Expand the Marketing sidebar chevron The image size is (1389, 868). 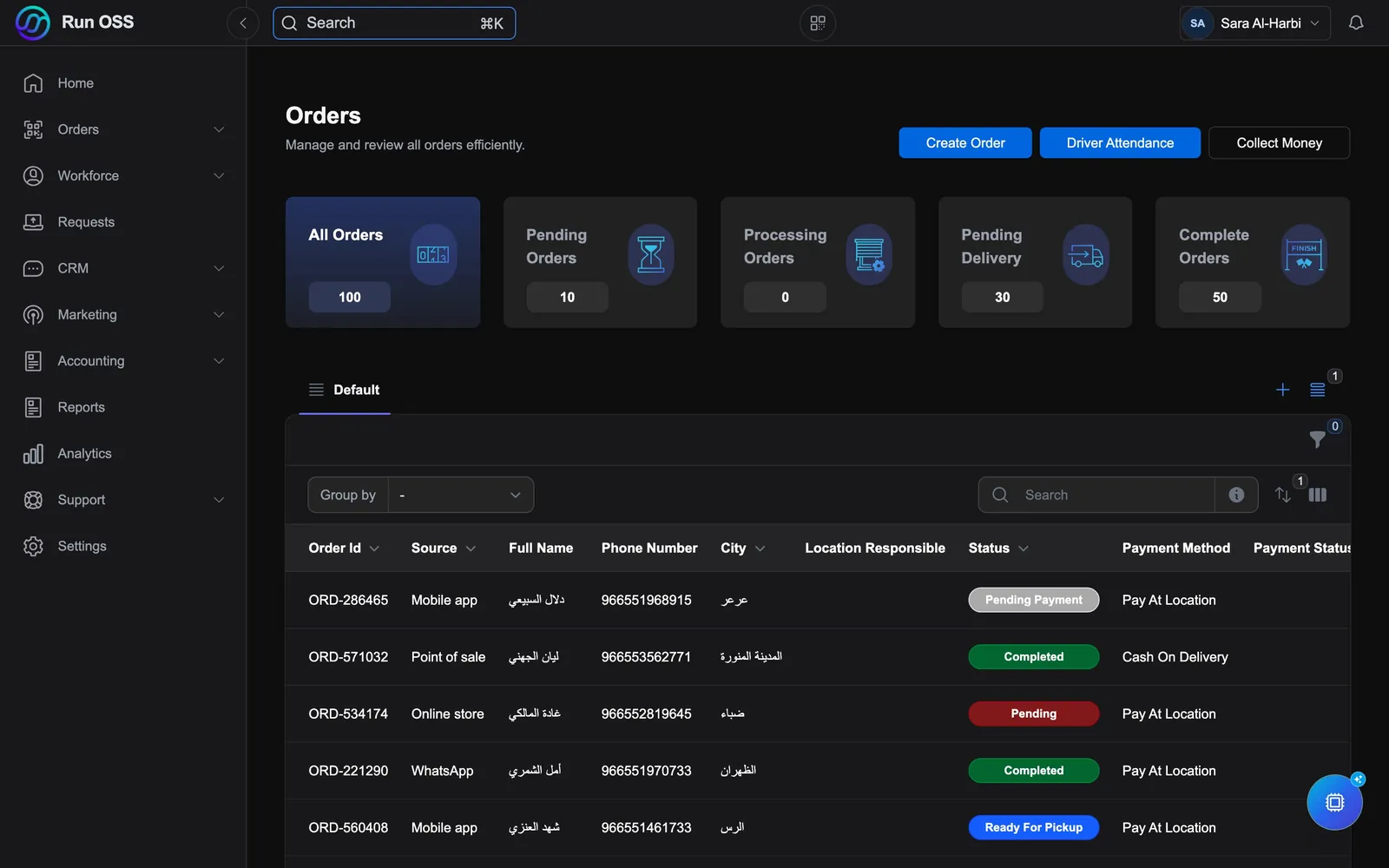coord(219,314)
